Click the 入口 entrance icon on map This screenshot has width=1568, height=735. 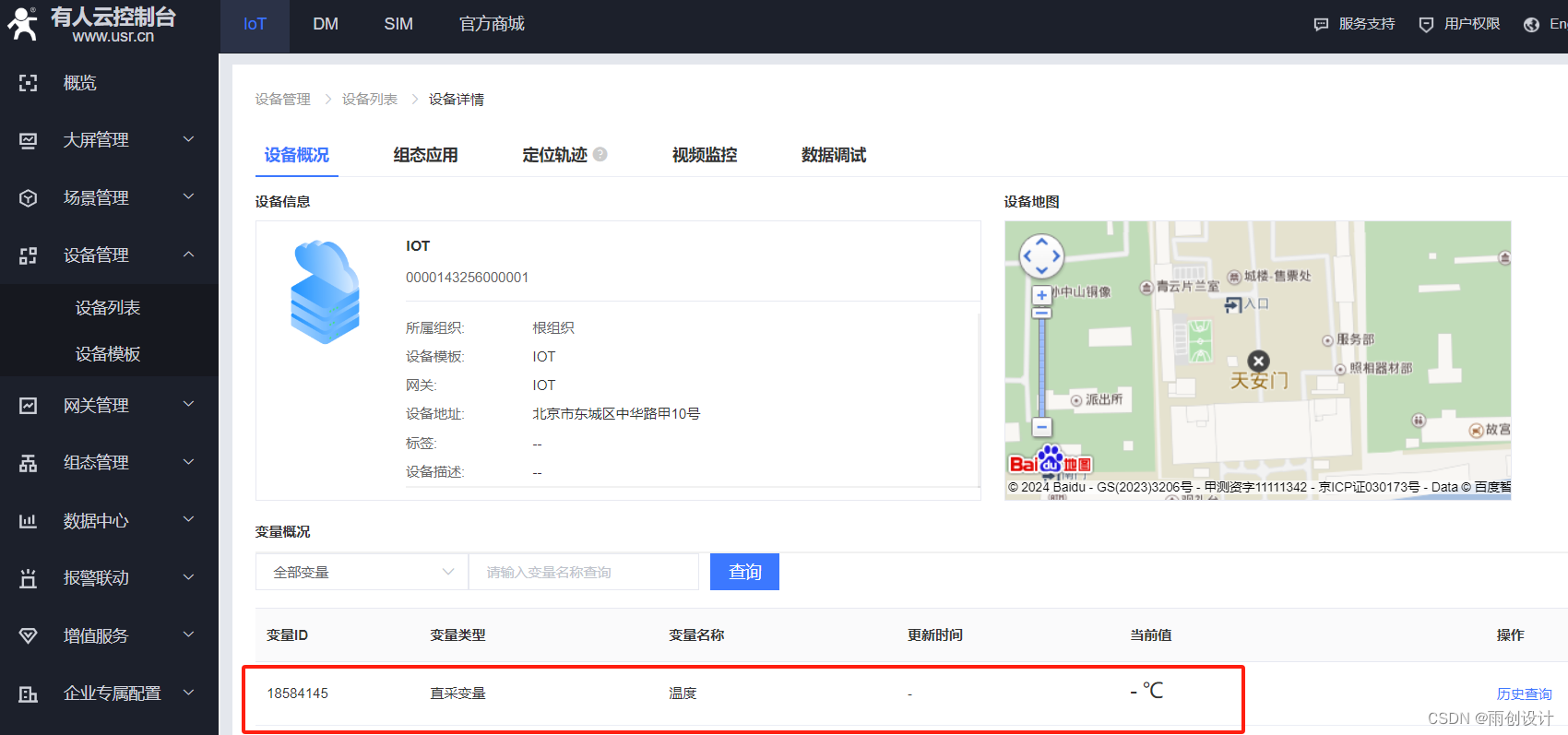[1233, 305]
